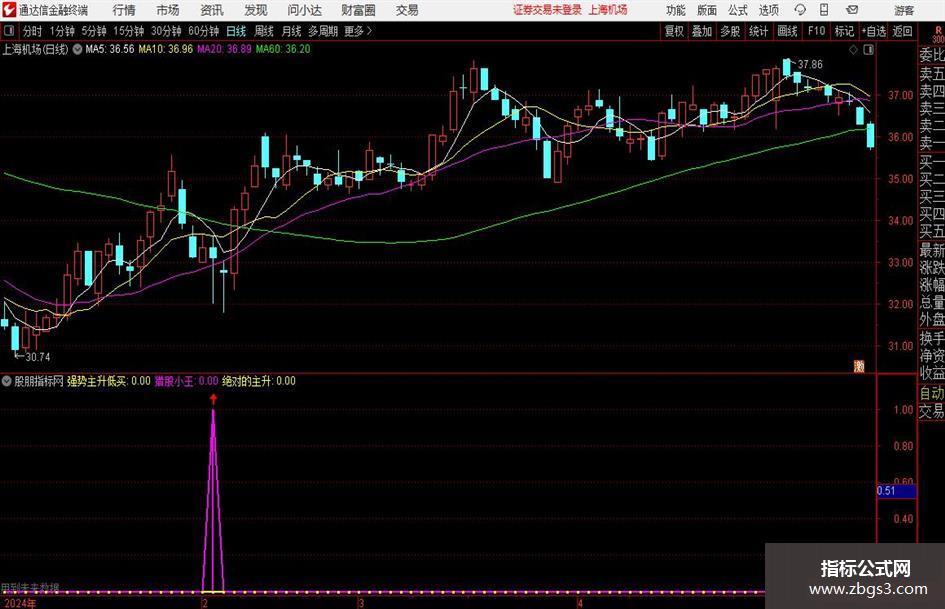
Task: Click the MA60: 36.20 label
Action: pos(283,49)
